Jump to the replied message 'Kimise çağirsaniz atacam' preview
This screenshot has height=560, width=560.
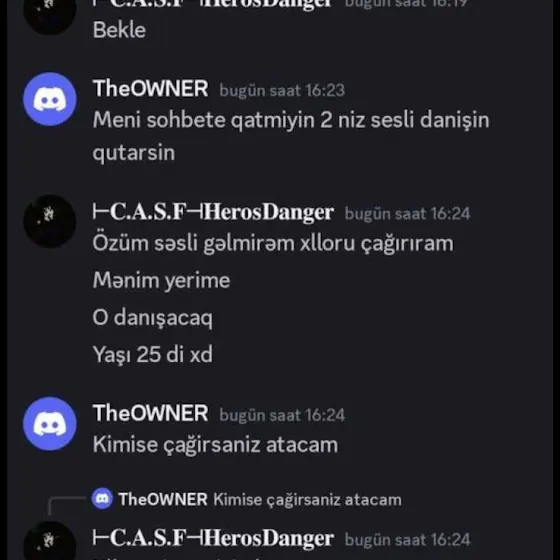pos(308,500)
